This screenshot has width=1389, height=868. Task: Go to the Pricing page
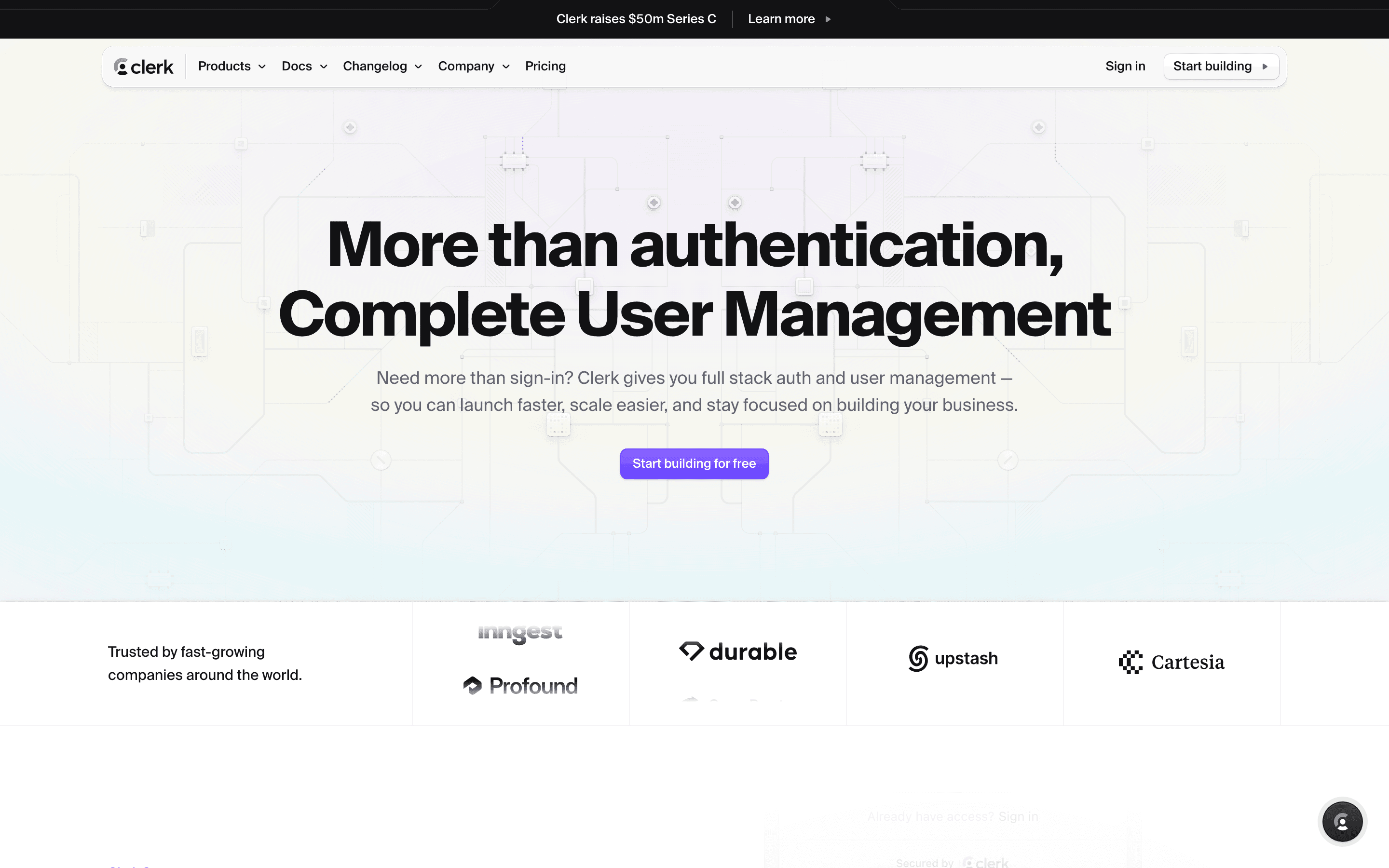point(545,67)
